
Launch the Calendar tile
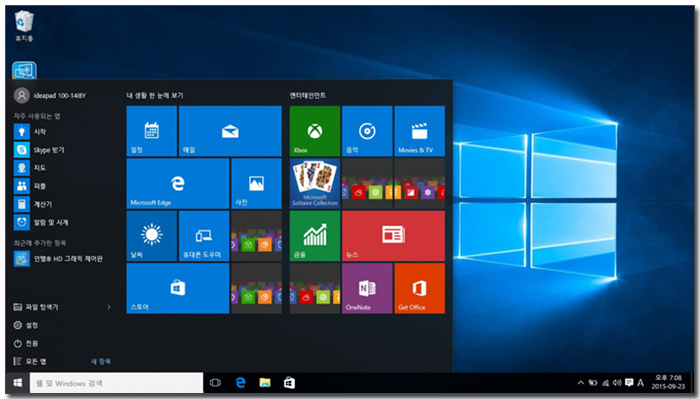pos(152,131)
